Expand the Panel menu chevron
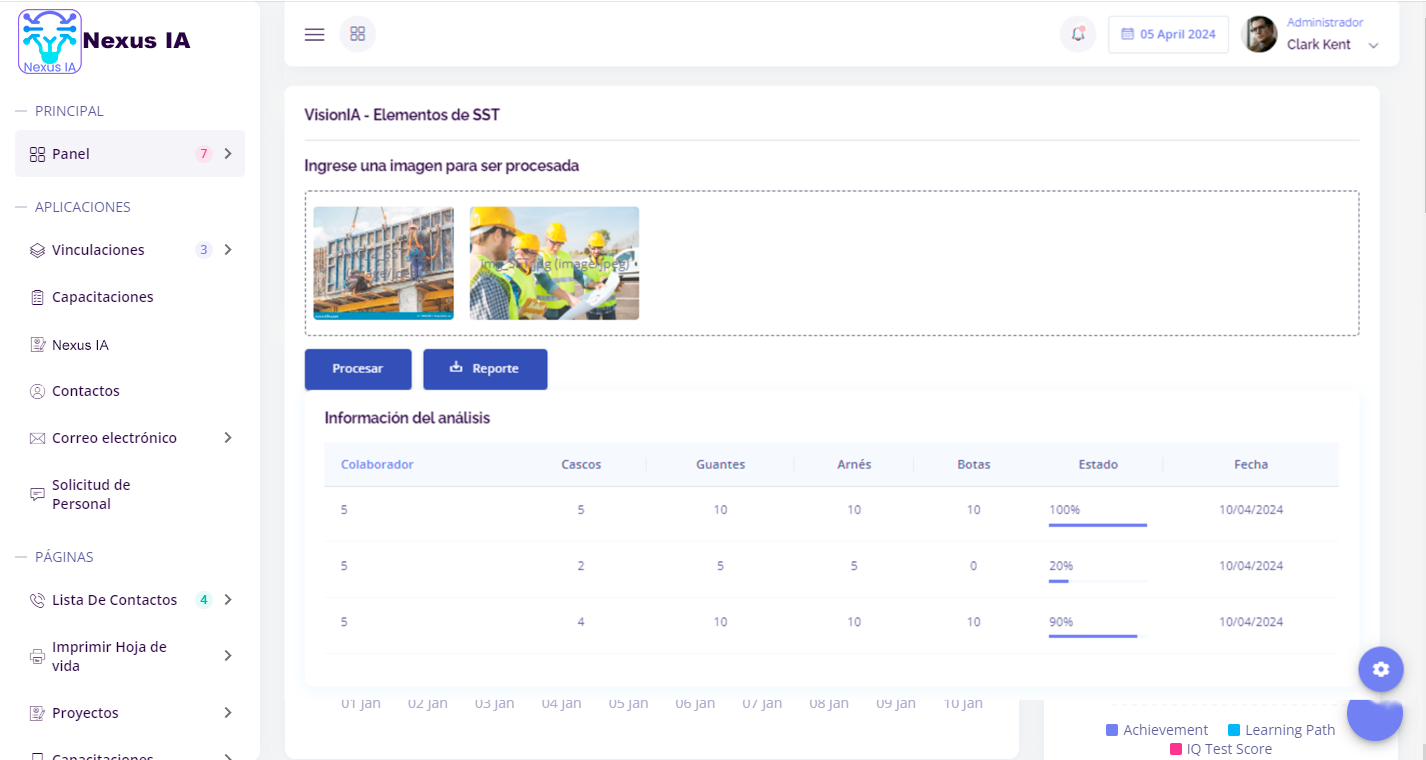This screenshot has height=760, width=1426. pyautogui.click(x=228, y=154)
